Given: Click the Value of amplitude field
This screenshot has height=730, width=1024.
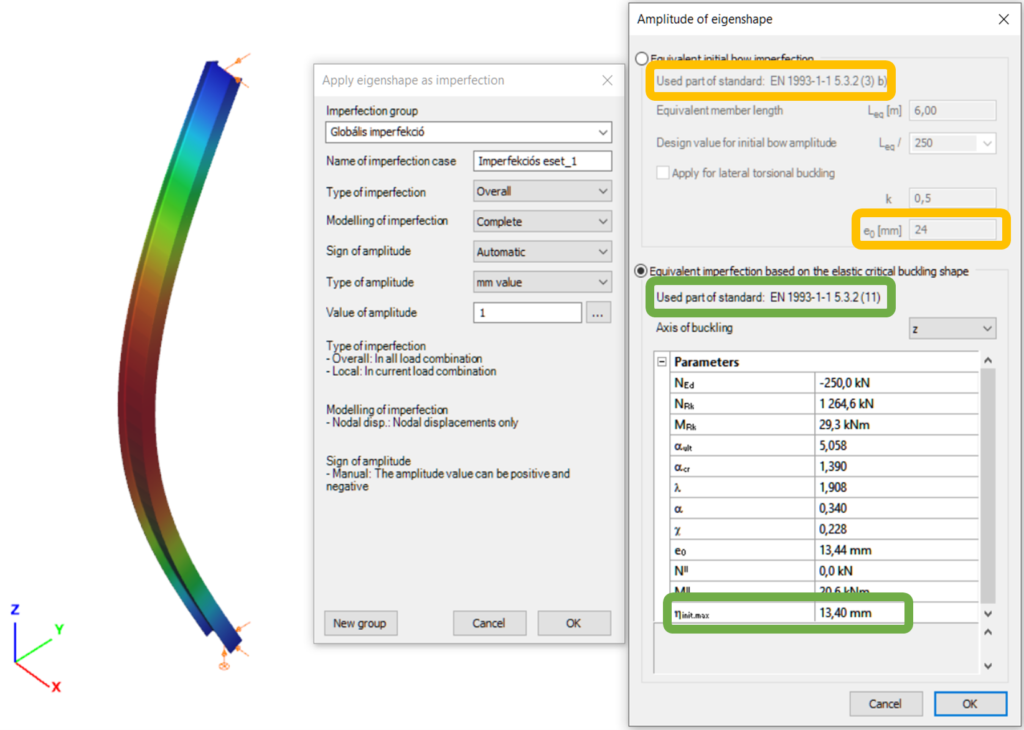Looking at the screenshot, I should coord(527,313).
